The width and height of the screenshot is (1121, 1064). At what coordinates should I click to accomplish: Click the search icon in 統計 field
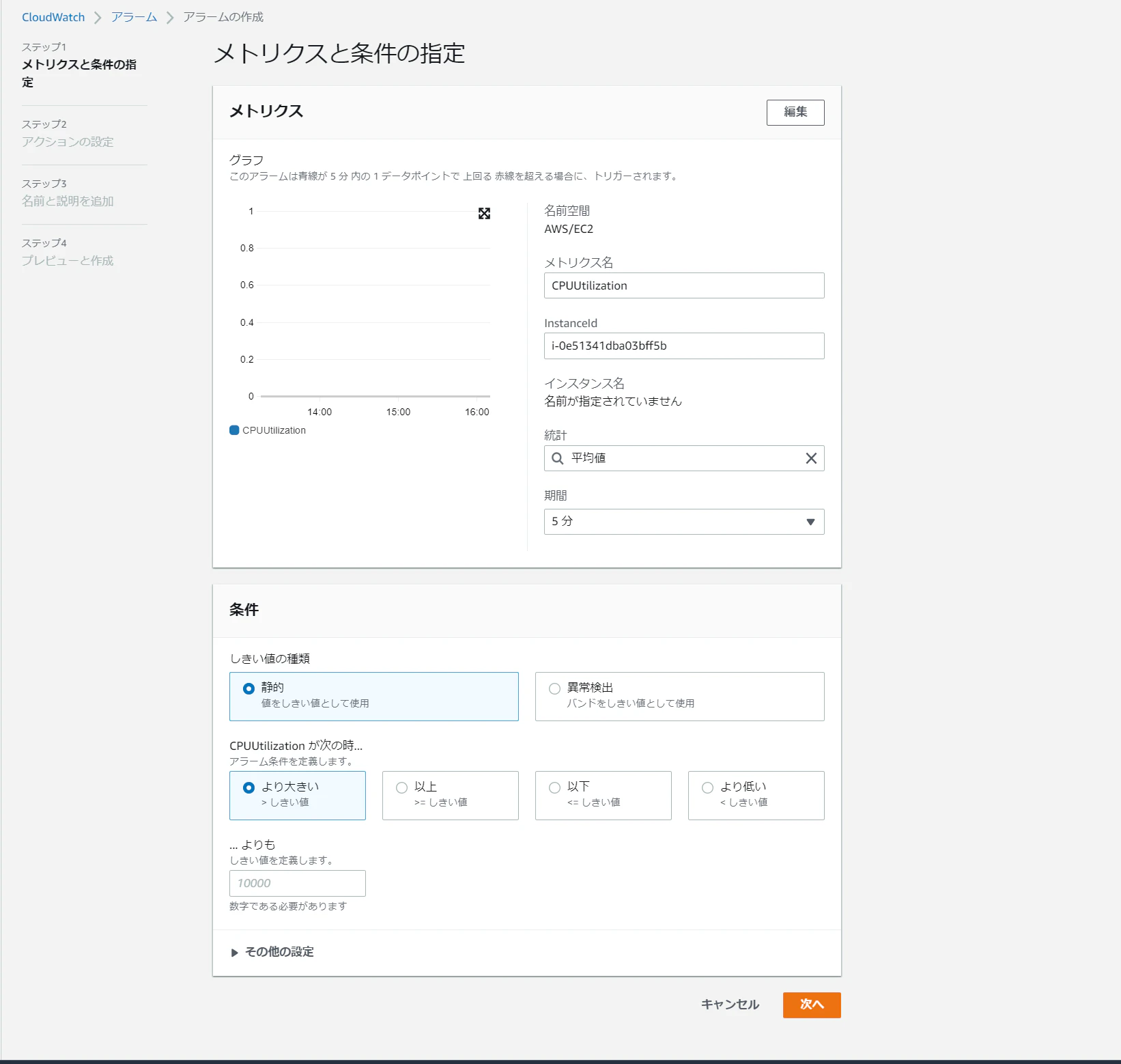click(x=558, y=458)
